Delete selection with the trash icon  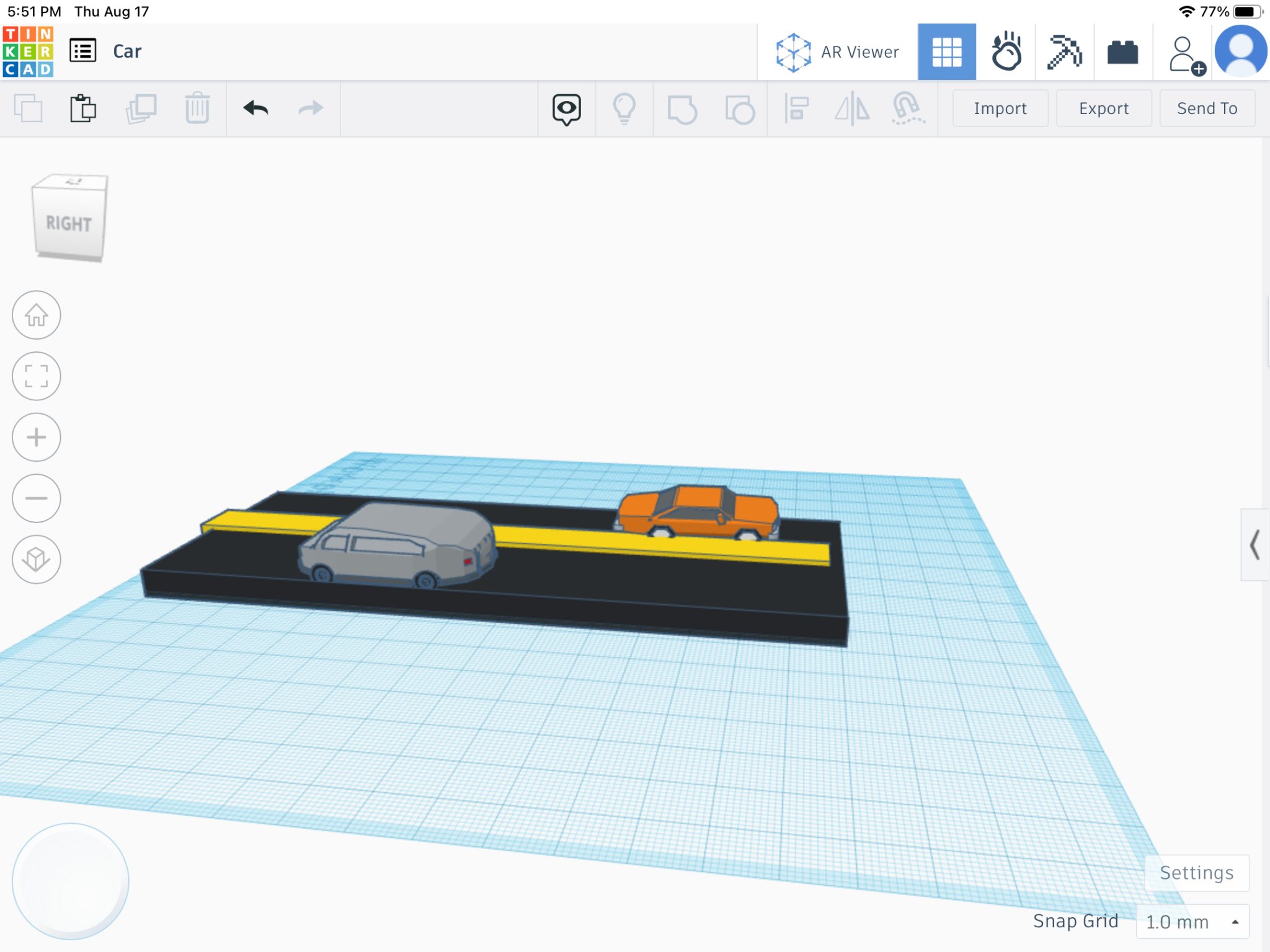[x=197, y=108]
